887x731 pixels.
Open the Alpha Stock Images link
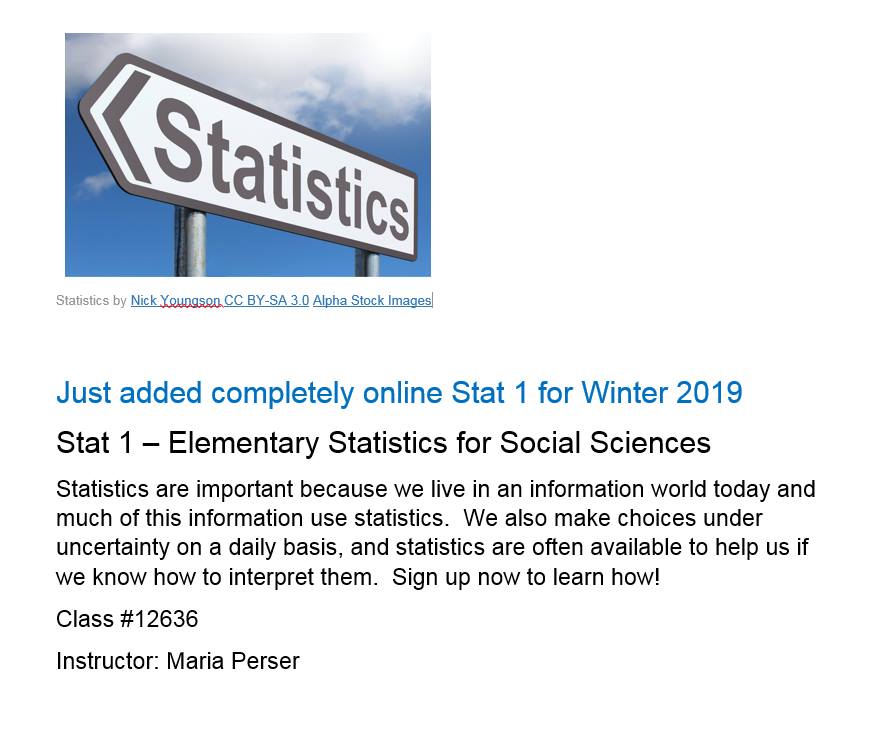point(372,300)
